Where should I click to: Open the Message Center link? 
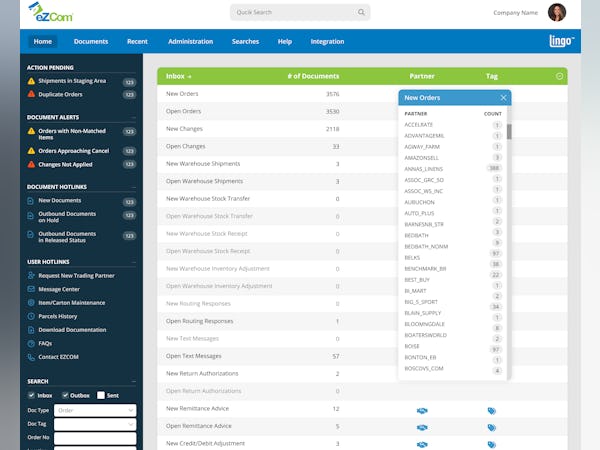point(59,289)
